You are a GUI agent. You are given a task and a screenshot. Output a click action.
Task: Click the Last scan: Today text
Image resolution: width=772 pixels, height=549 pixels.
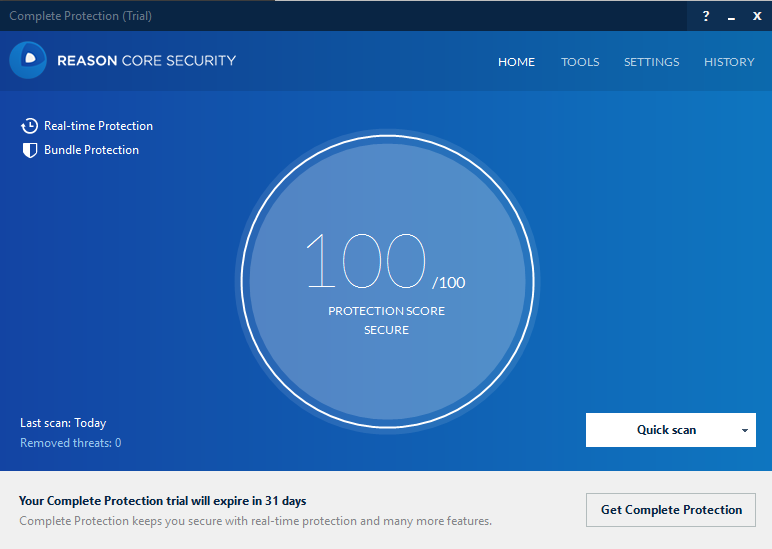63,423
